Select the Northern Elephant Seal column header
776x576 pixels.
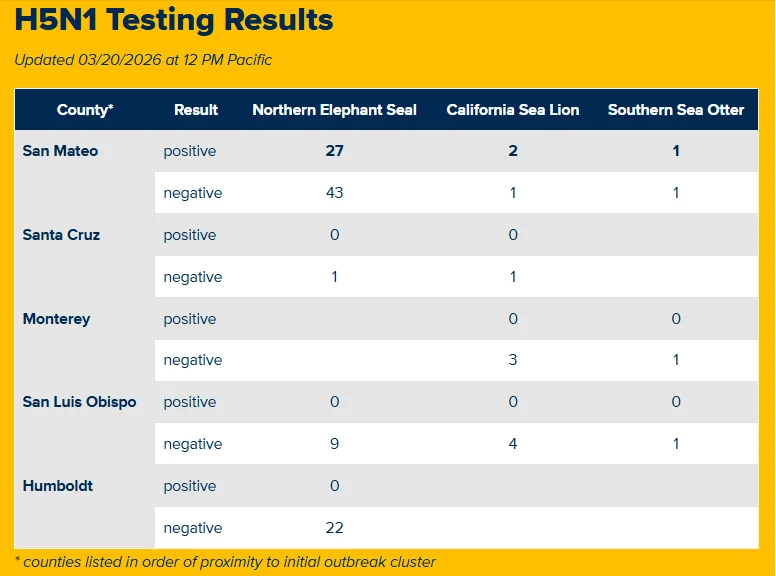click(x=335, y=110)
